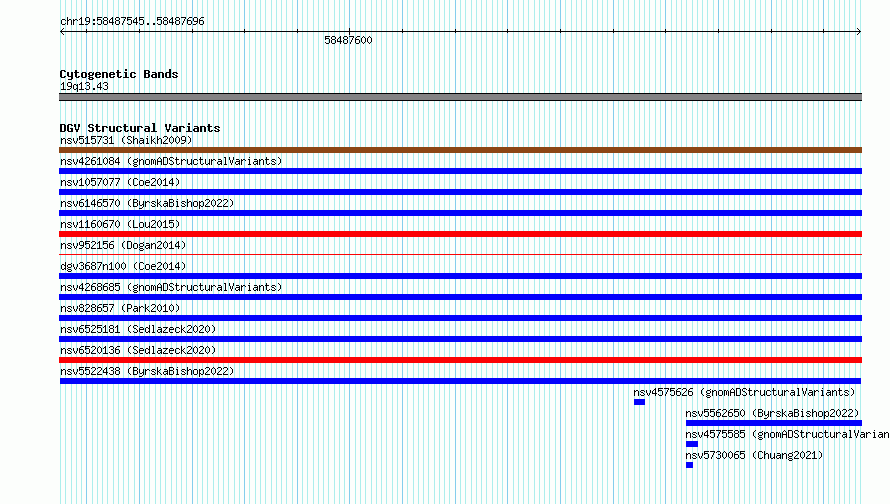Viewport: 890px width, 504px height.
Task: Select the blue nsv828657 variant bar
Action: click(460, 318)
